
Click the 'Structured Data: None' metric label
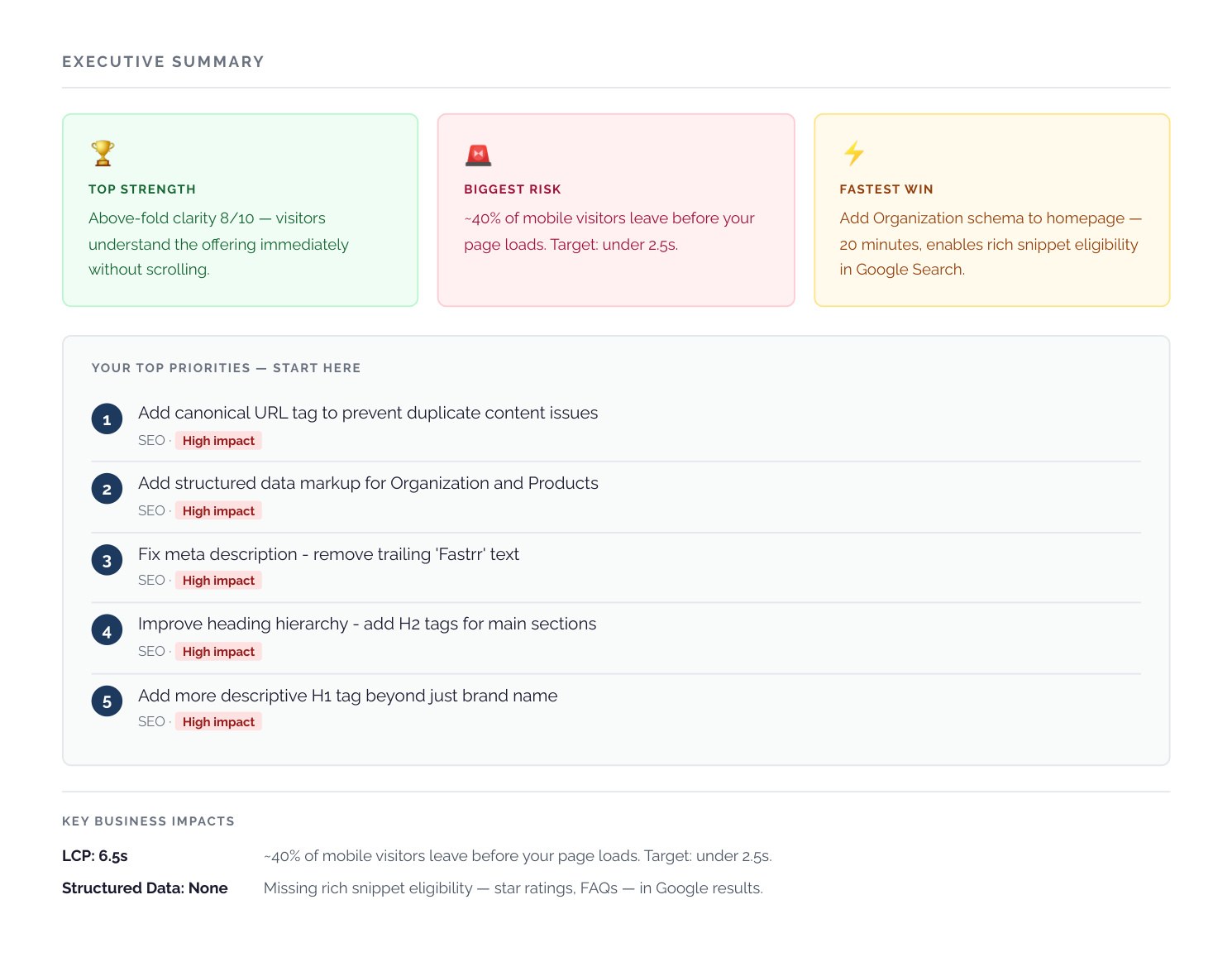(x=145, y=888)
